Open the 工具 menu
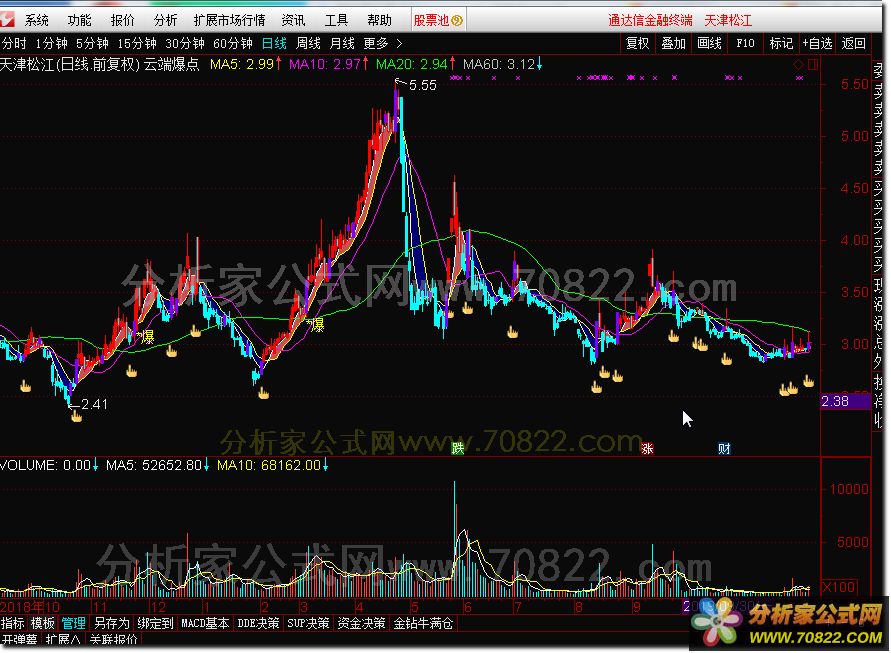 336,20
